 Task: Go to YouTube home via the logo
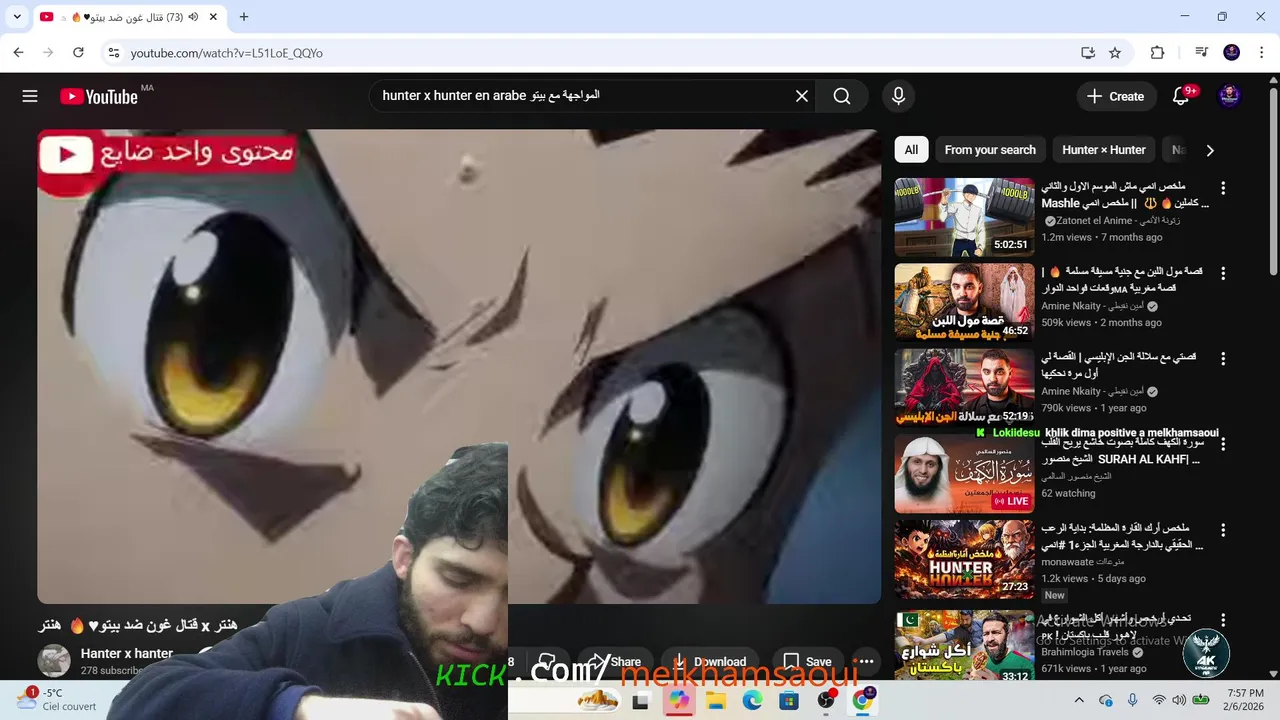click(99, 96)
